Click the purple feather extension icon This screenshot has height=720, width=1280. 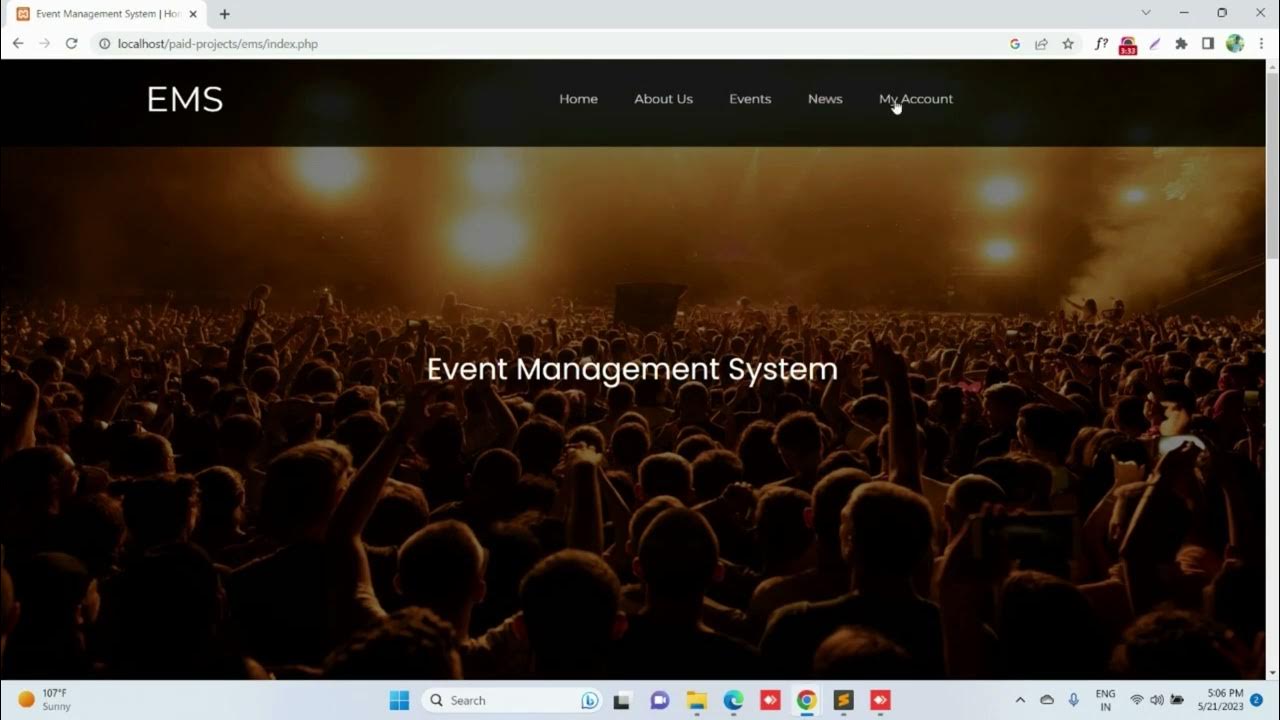(1155, 44)
